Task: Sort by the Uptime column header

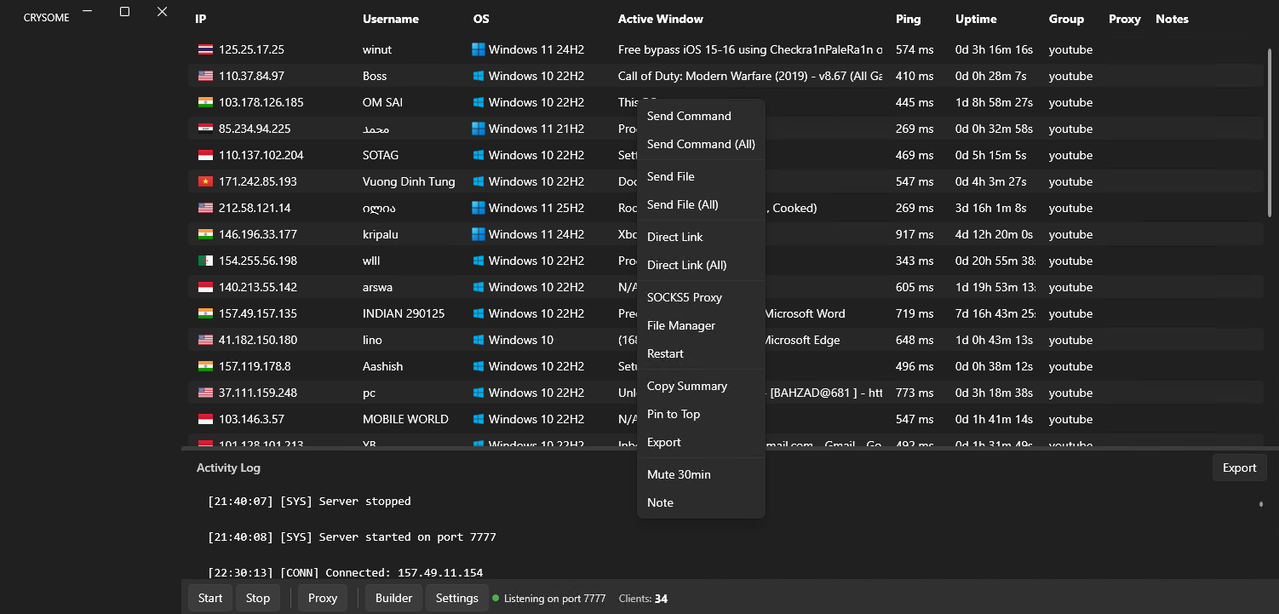Action: tap(976, 19)
